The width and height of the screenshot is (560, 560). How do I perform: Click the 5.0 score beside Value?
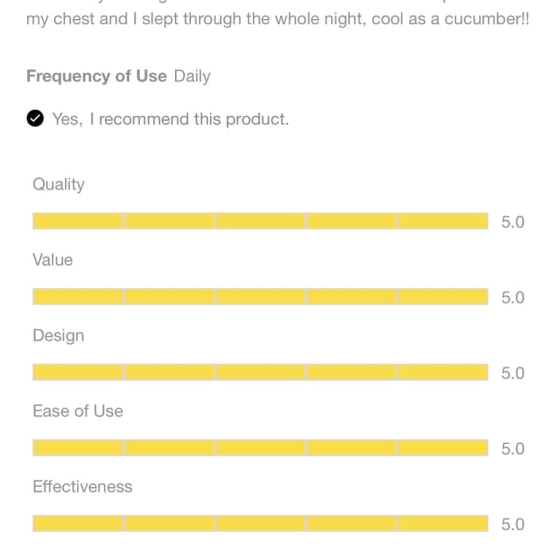[x=513, y=298]
